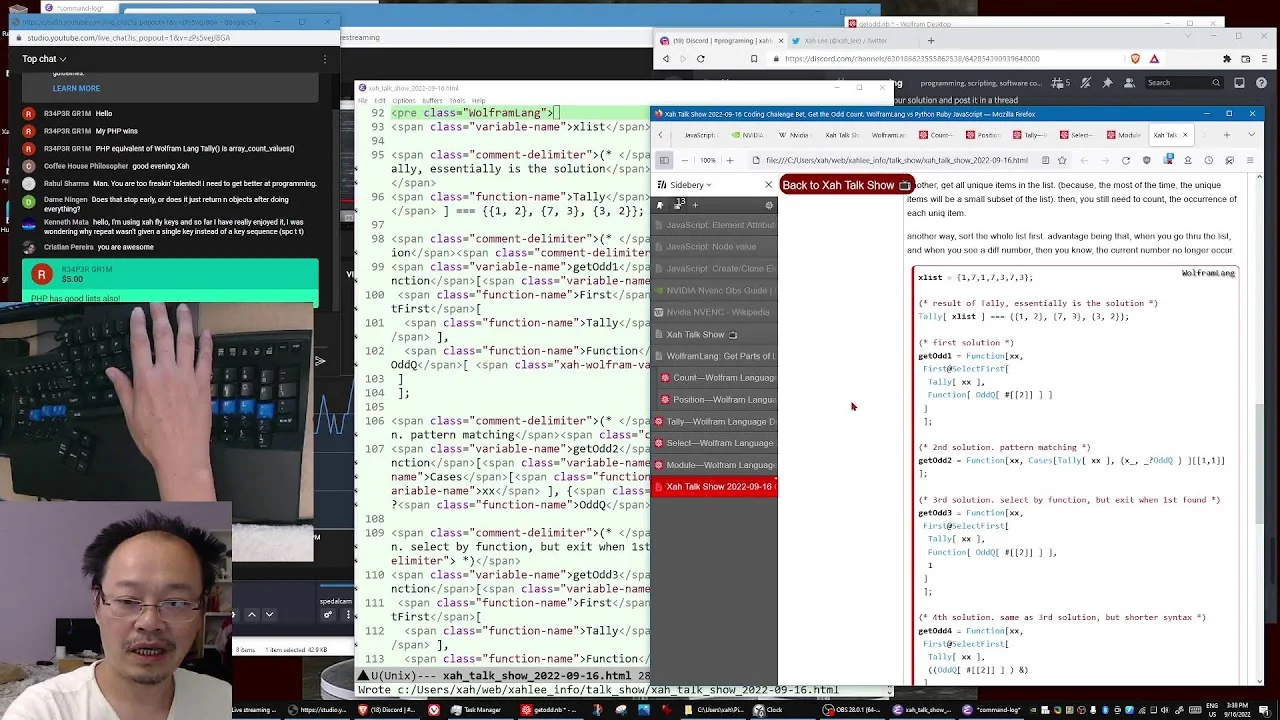The height and width of the screenshot is (720, 1280).
Task: Open the Top chat dropdown
Action: pyautogui.click(x=44, y=59)
